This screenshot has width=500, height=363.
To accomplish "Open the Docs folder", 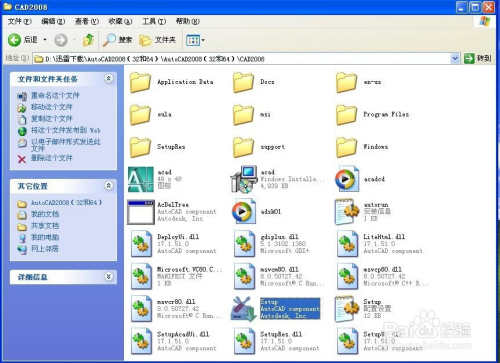I will (x=254, y=82).
